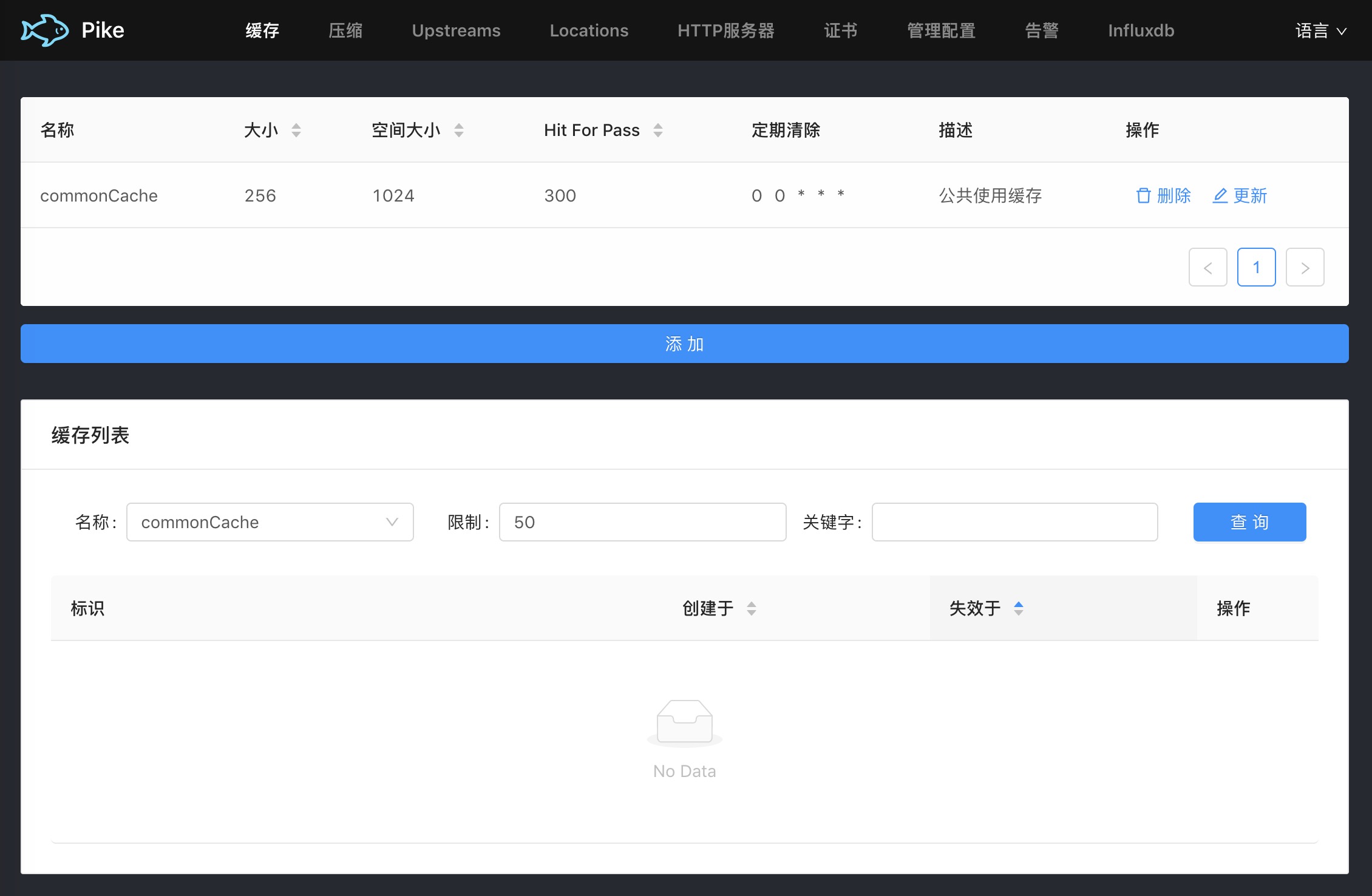Viewport: 1372px width, 896px height.
Task: Click the delete trash icon for commonCache
Action: click(x=1144, y=195)
